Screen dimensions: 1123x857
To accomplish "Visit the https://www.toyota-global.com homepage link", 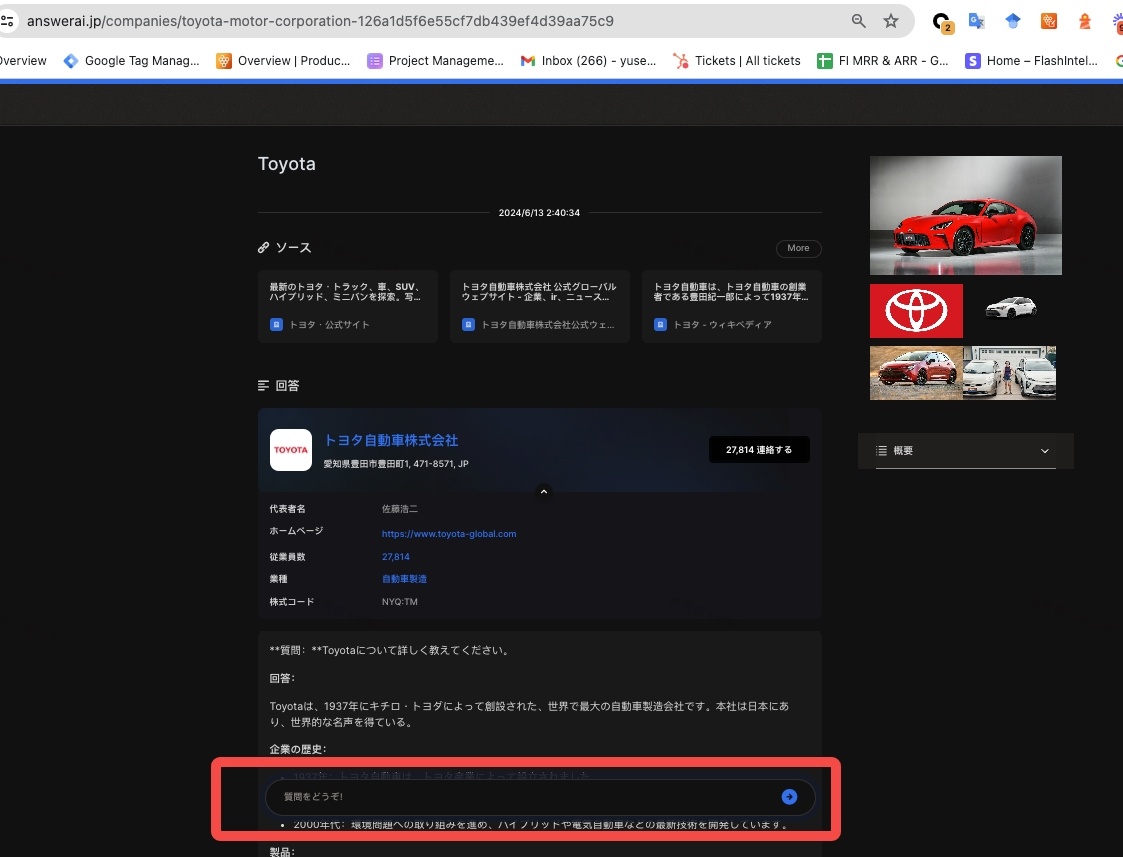I will 449,534.
